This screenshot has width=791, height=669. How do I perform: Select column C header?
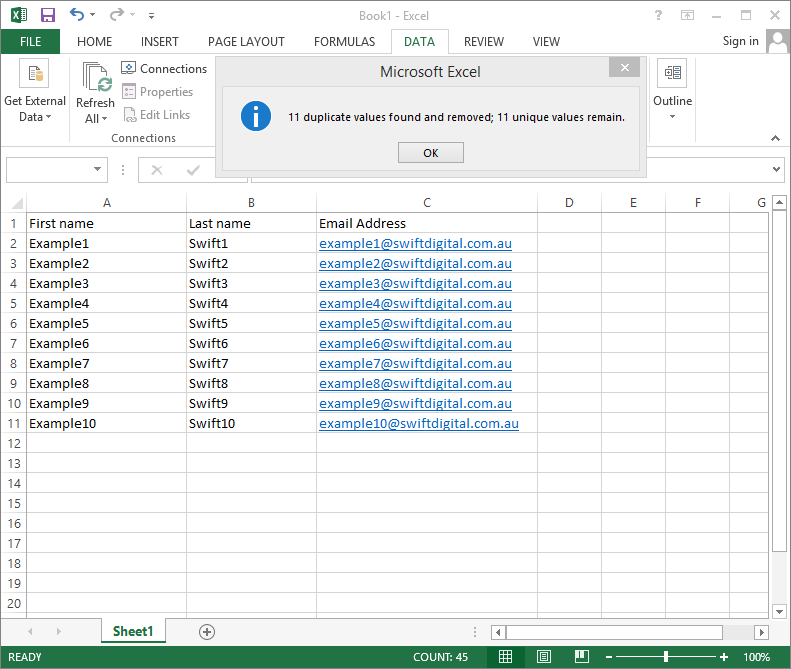427,203
